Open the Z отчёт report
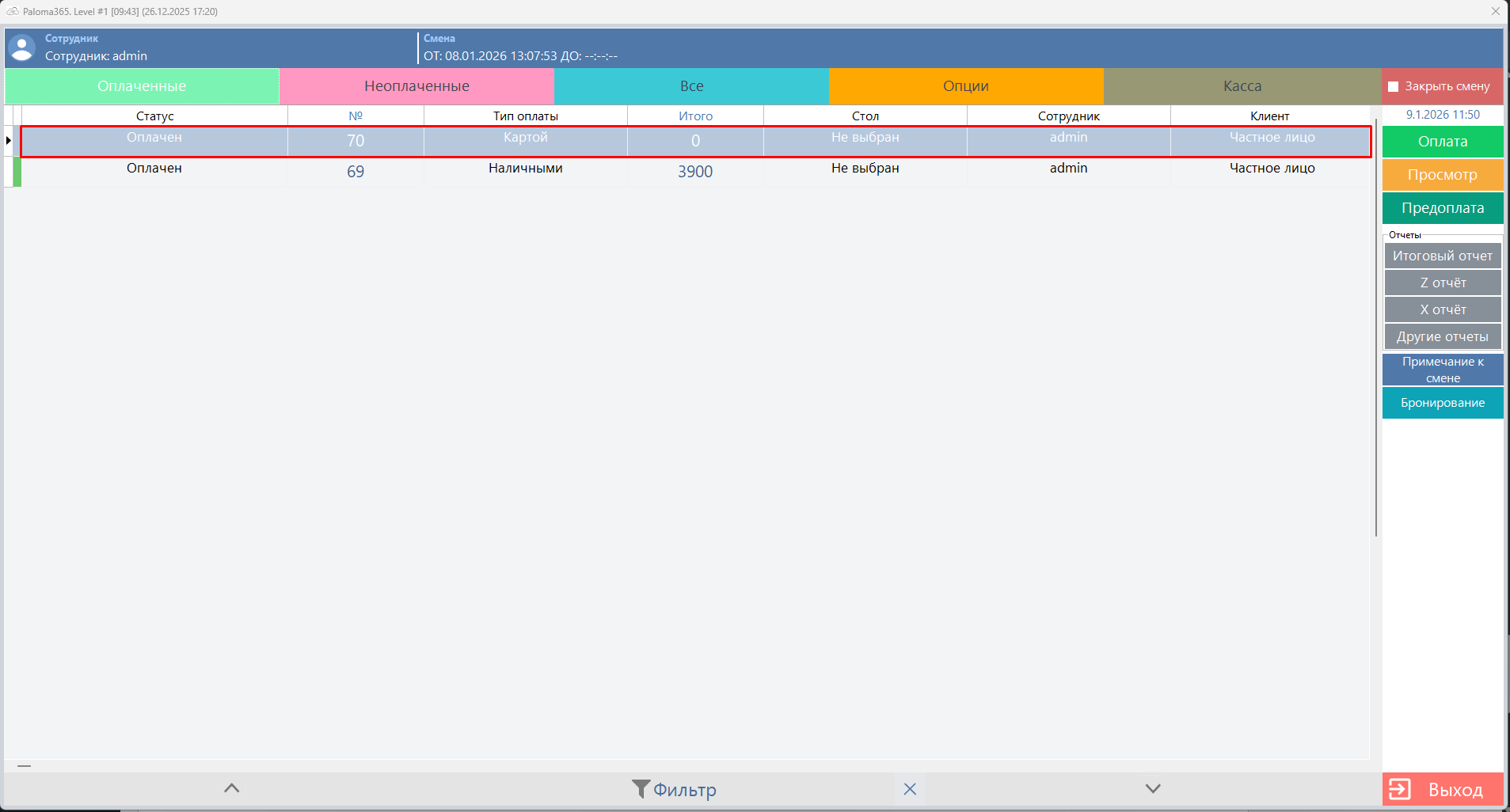 click(1442, 283)
